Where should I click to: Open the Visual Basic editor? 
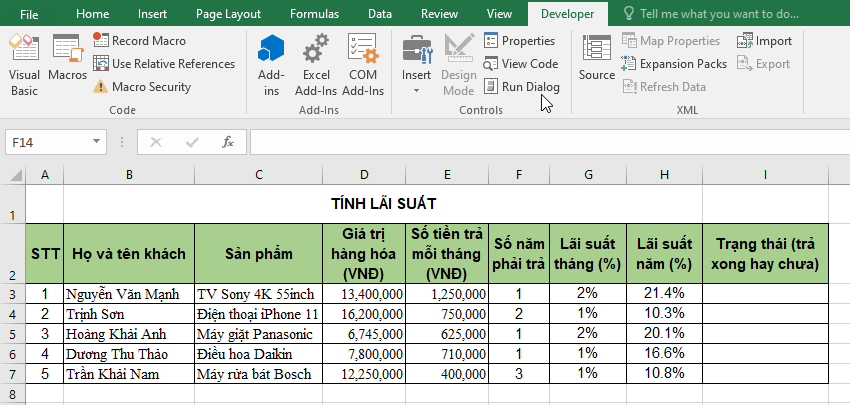[24, 64]
